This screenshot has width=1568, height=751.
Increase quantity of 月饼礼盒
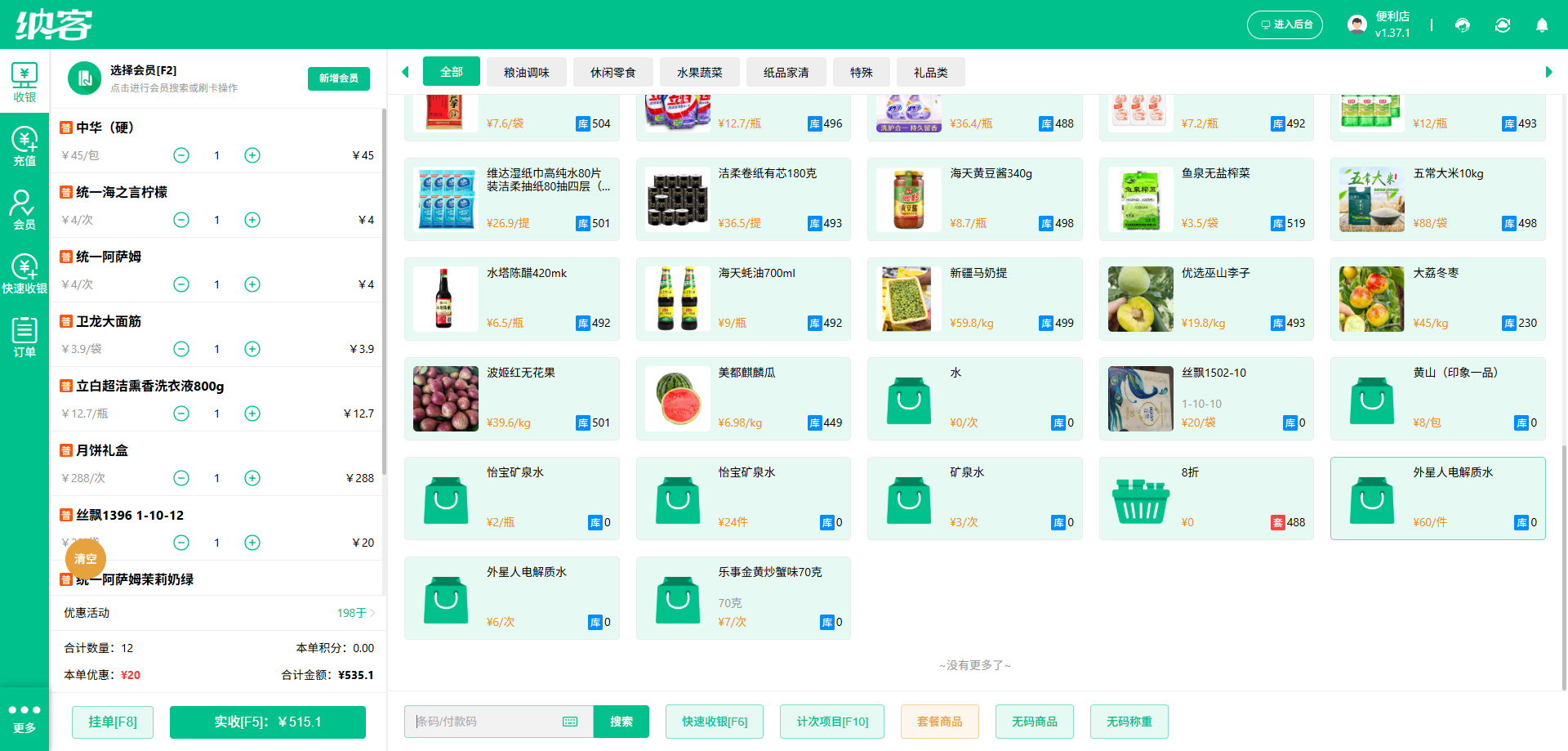(252, 478)
